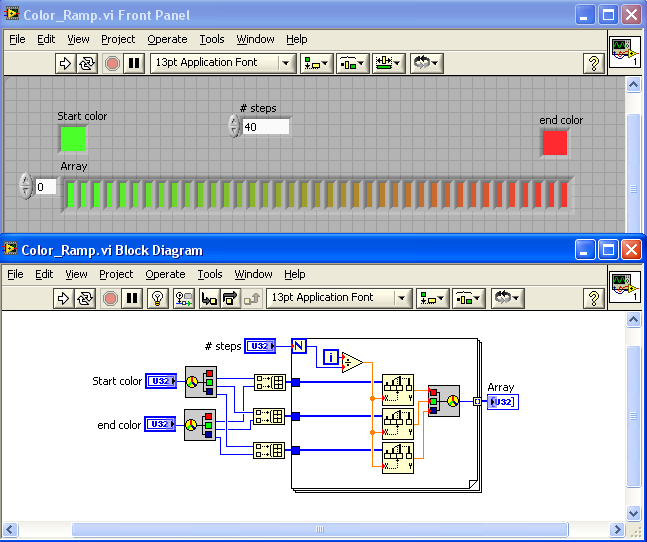Click Step Into icon in Block Diagram
The image size is (647, 542).
click(209, 298)
